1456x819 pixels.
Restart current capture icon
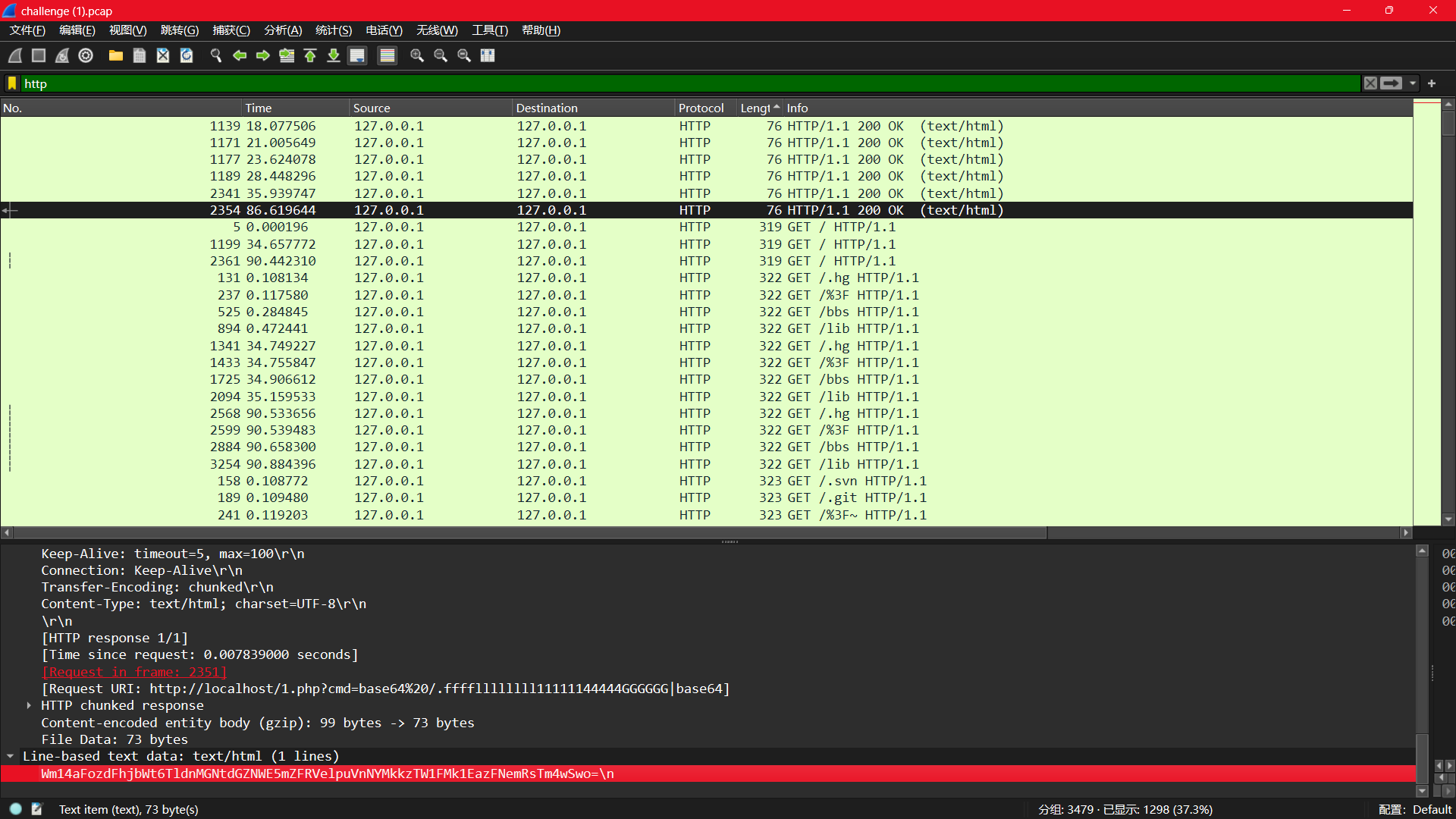pyautogui.click(x=62, y=55)
